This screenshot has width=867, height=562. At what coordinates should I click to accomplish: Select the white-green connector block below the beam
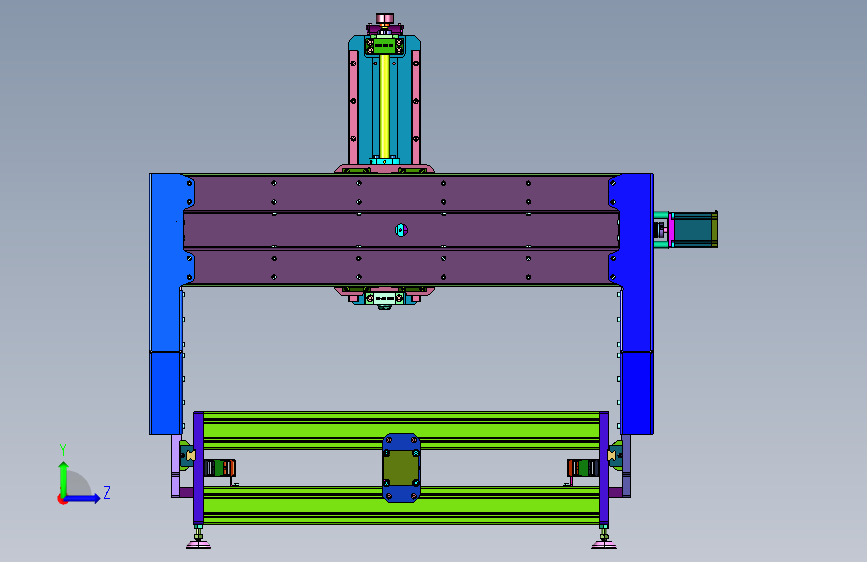tap(385, 299)
